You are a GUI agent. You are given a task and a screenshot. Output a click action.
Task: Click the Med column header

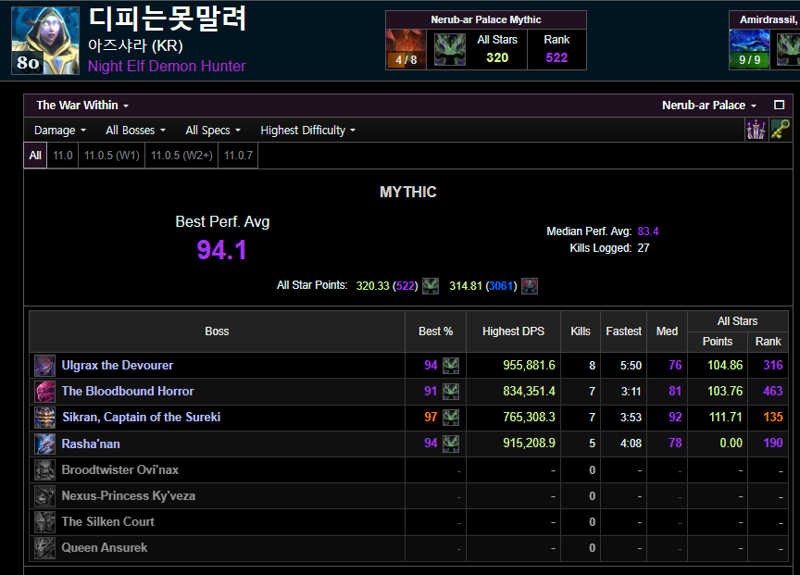(x=667, y=331)
